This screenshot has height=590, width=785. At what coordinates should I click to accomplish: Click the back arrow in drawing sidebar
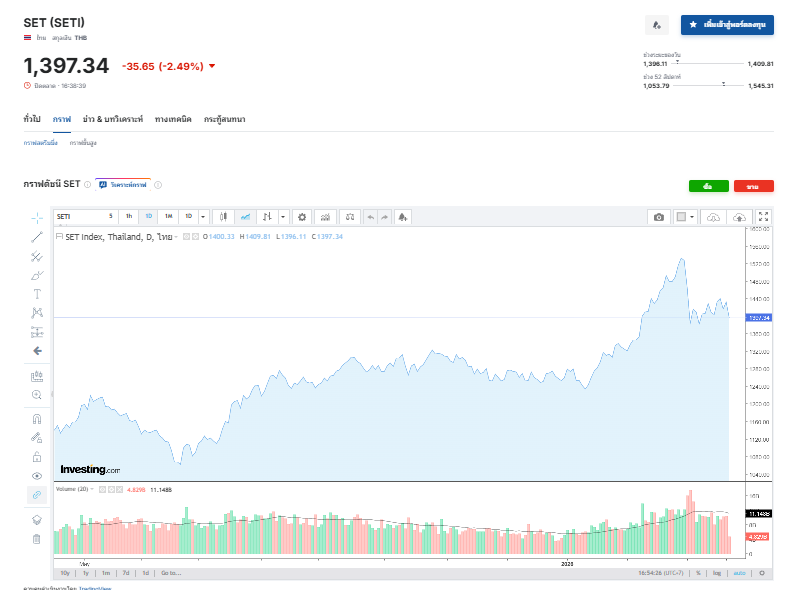click(x=37, y=351)
